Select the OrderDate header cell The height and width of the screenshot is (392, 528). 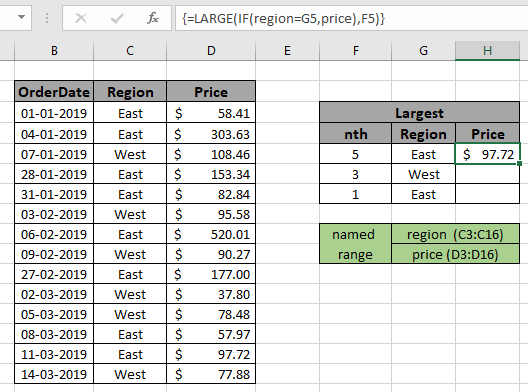pos(54,92)
